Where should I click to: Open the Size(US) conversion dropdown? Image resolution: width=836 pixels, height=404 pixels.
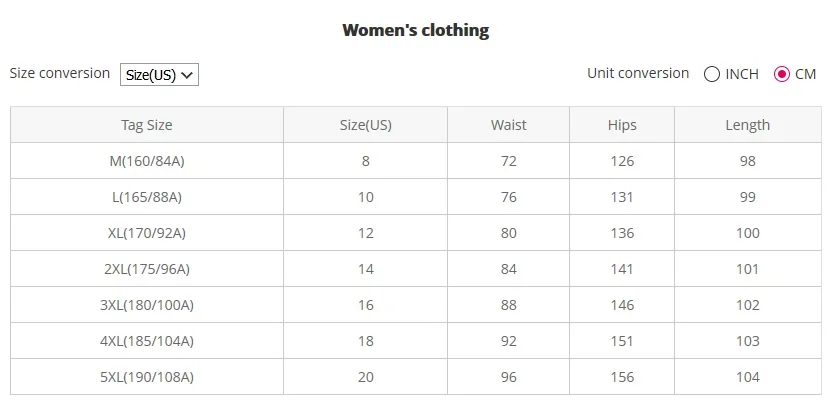159,75
